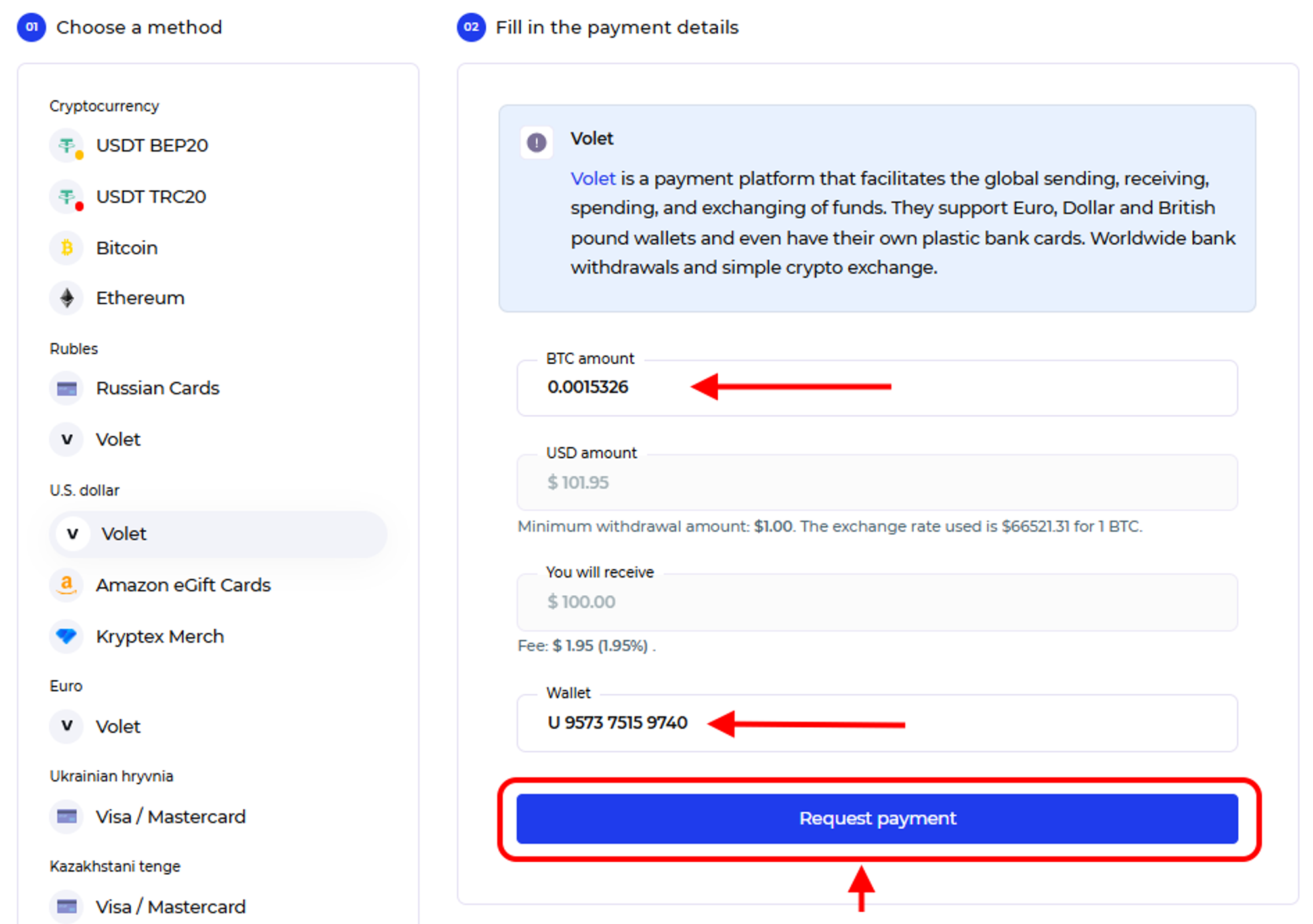This screenshot has height=924, width=1313.
Task: Click the You will receive field
Action: (x=877, y=602)
